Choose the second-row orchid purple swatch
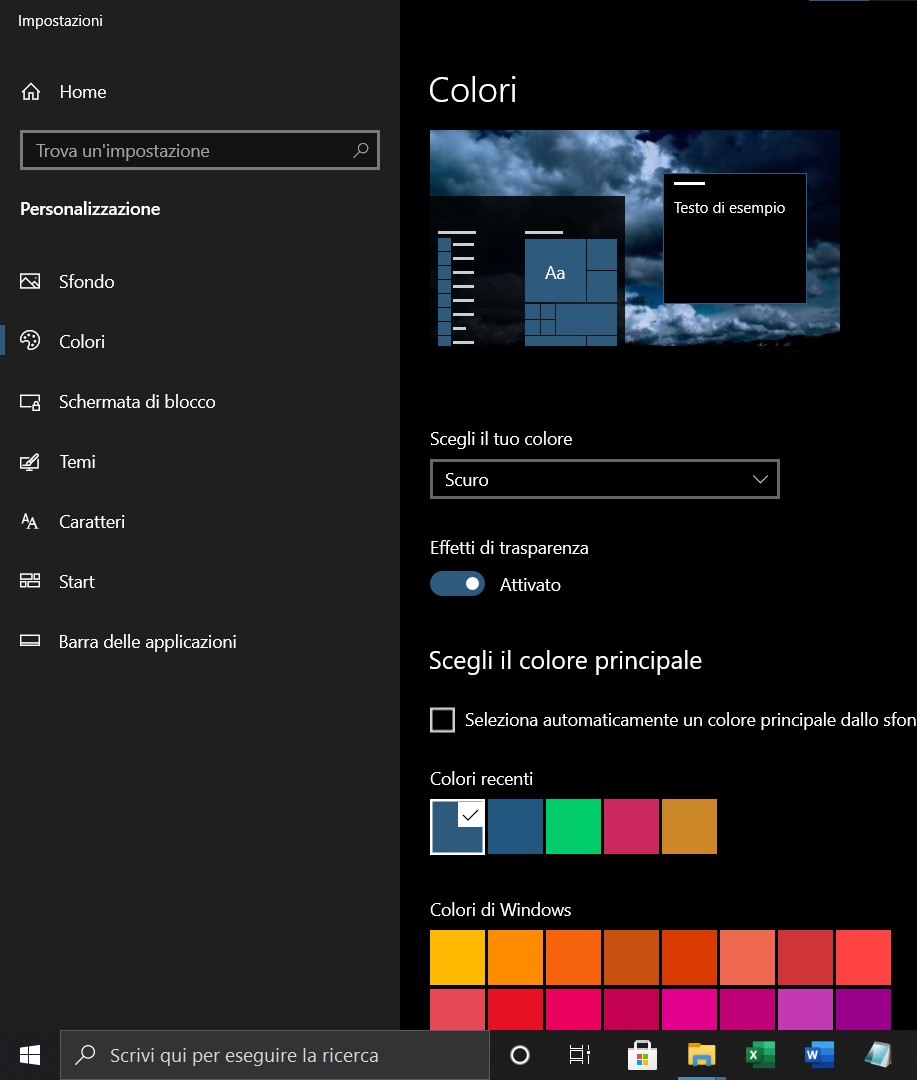Screen dimensions: 917x1080 tap(805, 1010)
